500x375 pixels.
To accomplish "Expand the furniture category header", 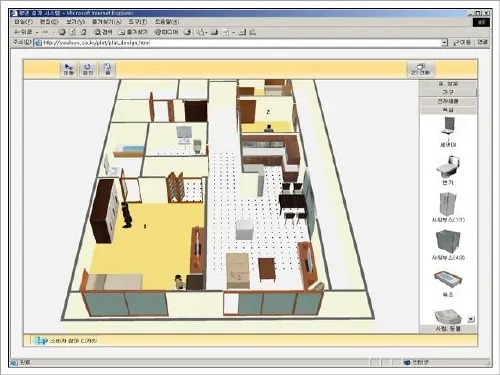I will click(x=448, y=92).
